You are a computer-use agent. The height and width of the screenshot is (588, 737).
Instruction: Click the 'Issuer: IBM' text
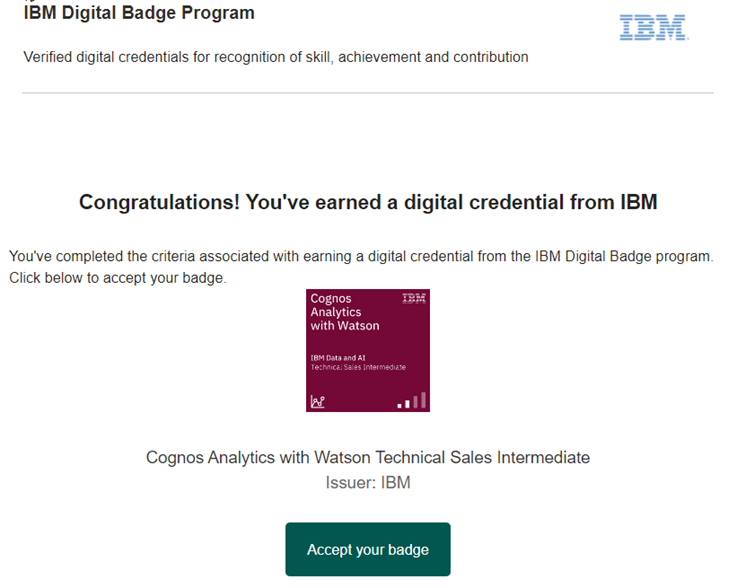[368, 483]
